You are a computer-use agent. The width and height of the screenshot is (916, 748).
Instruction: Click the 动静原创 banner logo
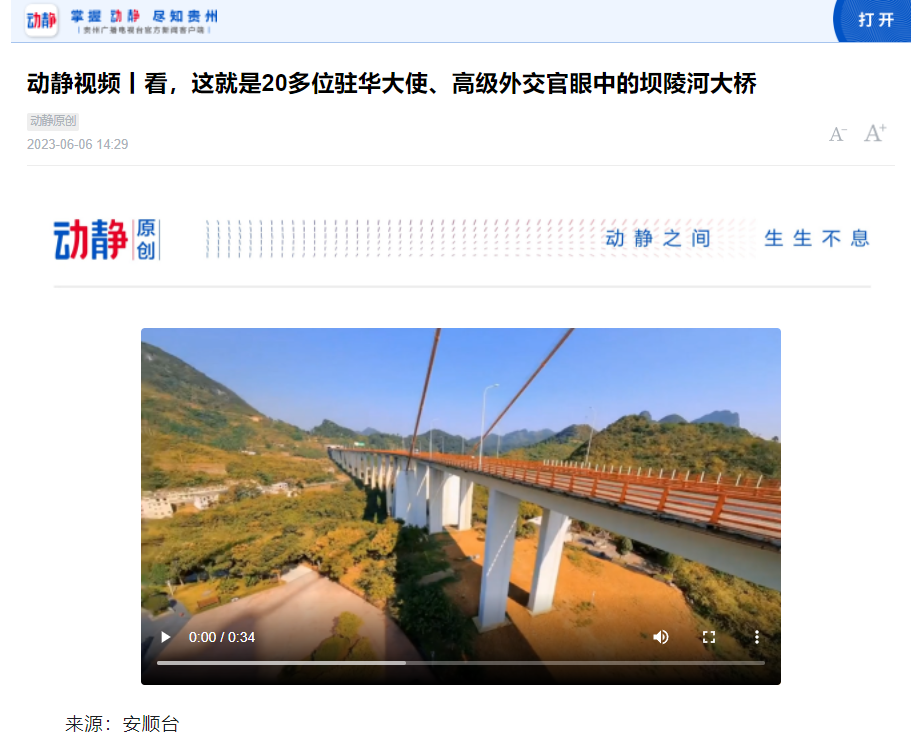click(x=107, y=240)
